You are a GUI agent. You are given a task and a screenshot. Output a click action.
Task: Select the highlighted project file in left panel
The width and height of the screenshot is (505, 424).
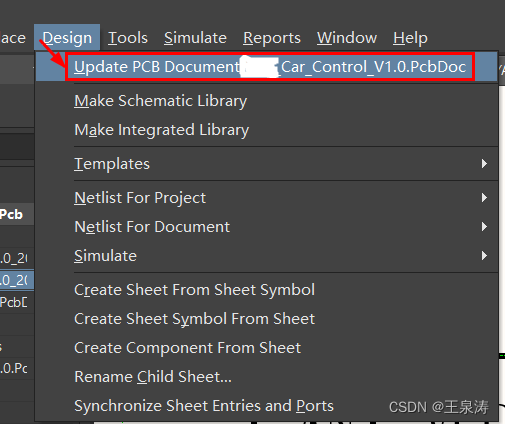pos(17,280)
